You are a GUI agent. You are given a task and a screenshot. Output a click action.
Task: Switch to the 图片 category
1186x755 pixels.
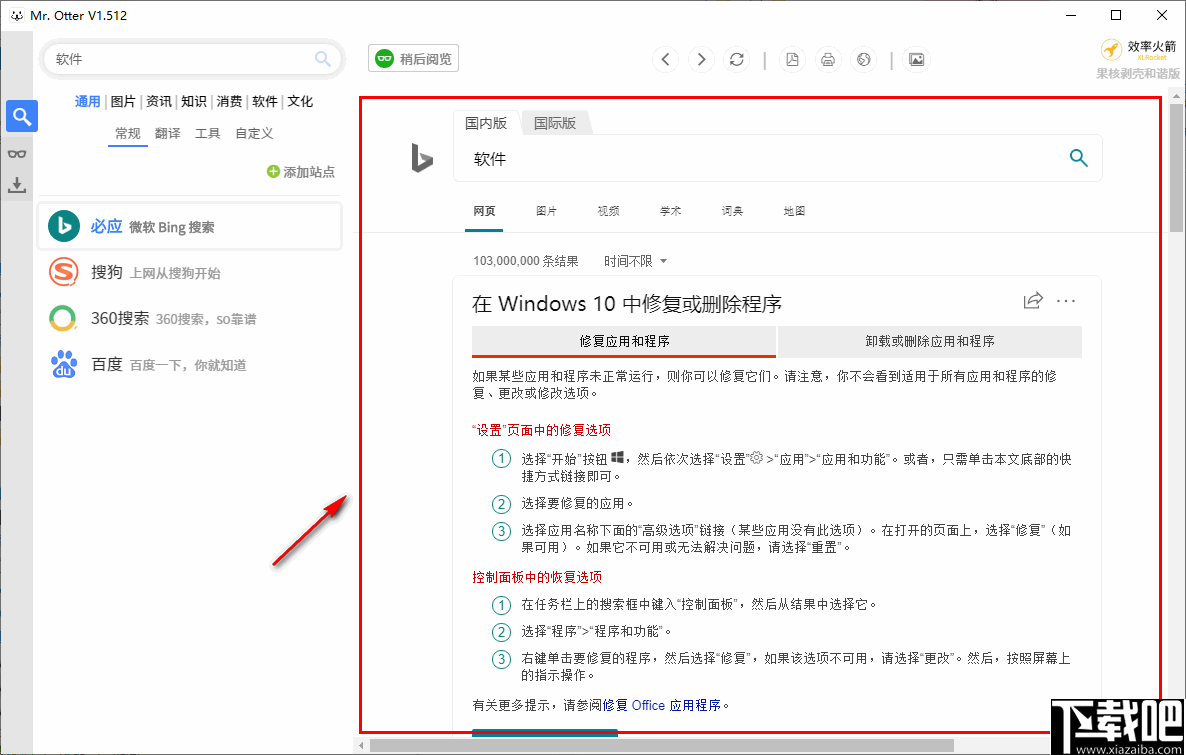click(x=123, y=101)
